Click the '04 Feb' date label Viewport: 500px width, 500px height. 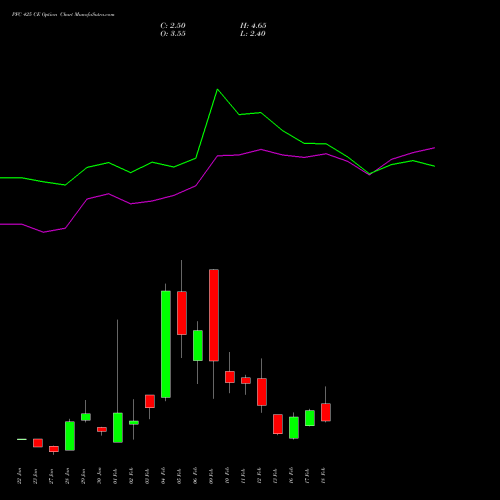163,476
